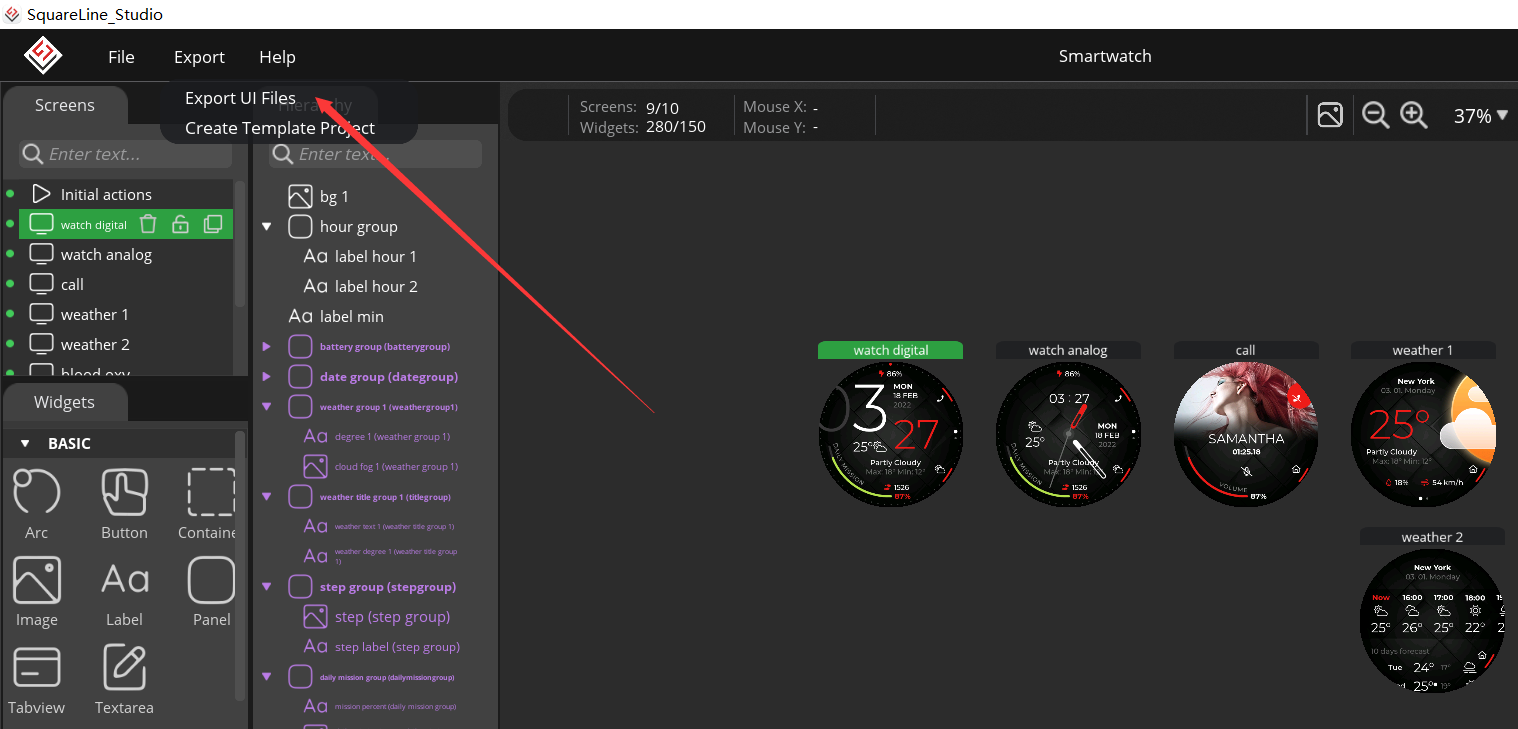
Task: Click the weather 2 preview on canvas
Action: click(1432, 620)
